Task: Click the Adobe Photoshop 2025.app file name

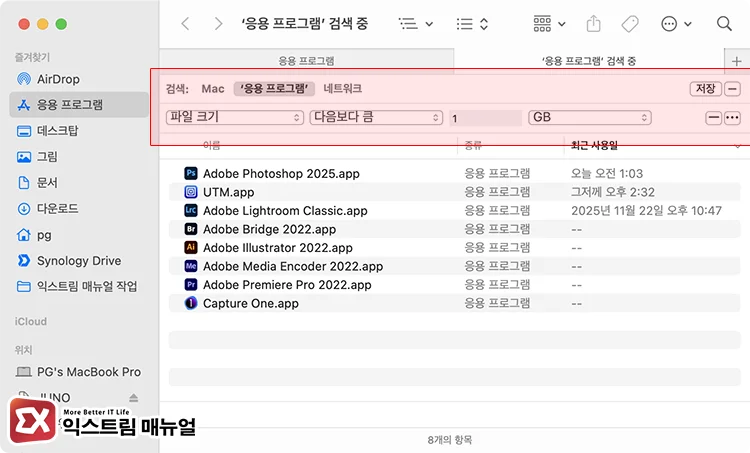Action: (x=281, y=174)
